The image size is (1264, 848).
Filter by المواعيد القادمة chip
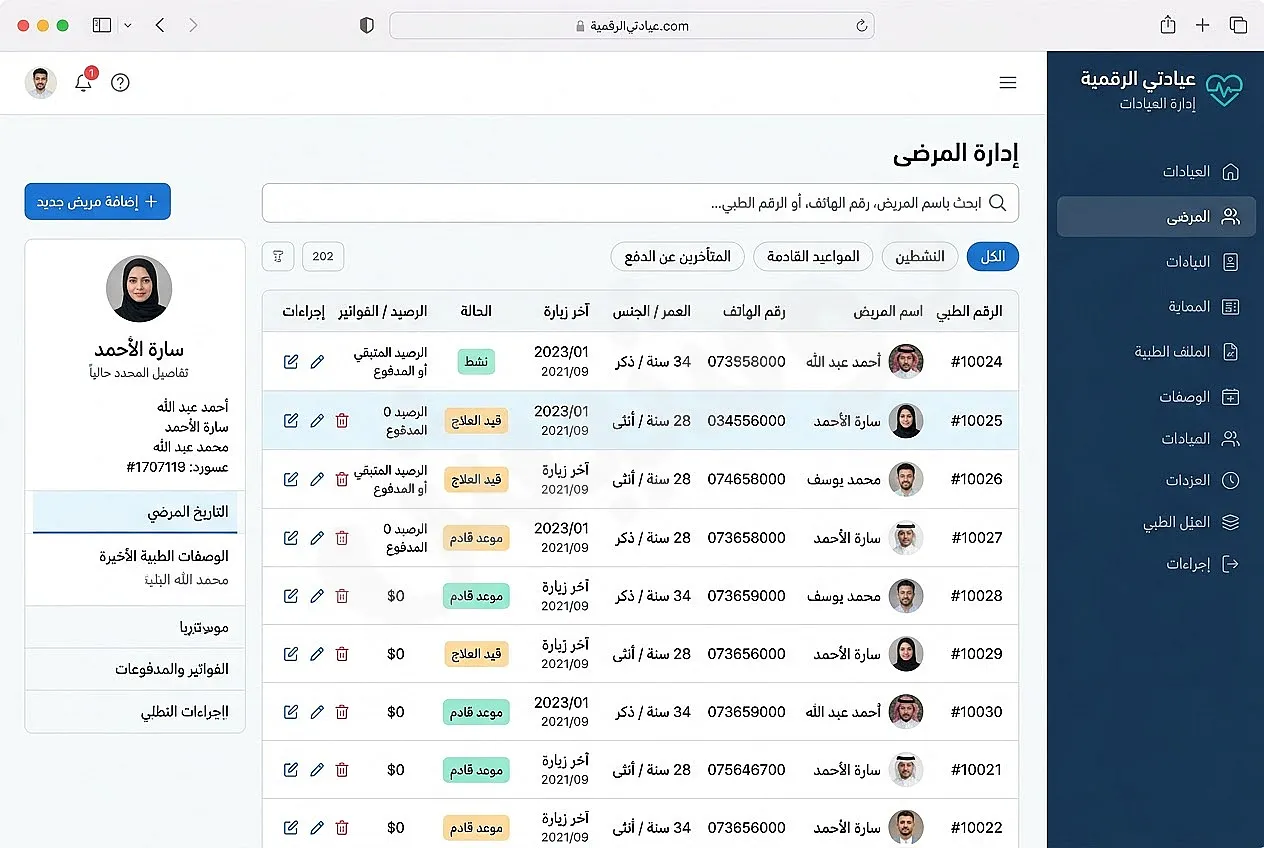(813, 257)
